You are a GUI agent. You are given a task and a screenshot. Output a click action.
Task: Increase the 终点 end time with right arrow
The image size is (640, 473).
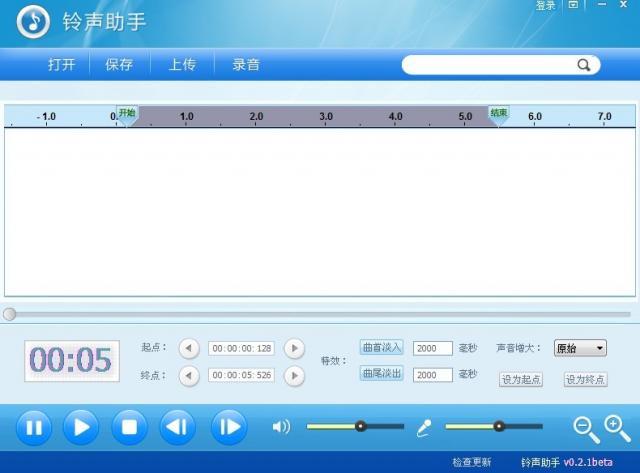tap(294, 375)
